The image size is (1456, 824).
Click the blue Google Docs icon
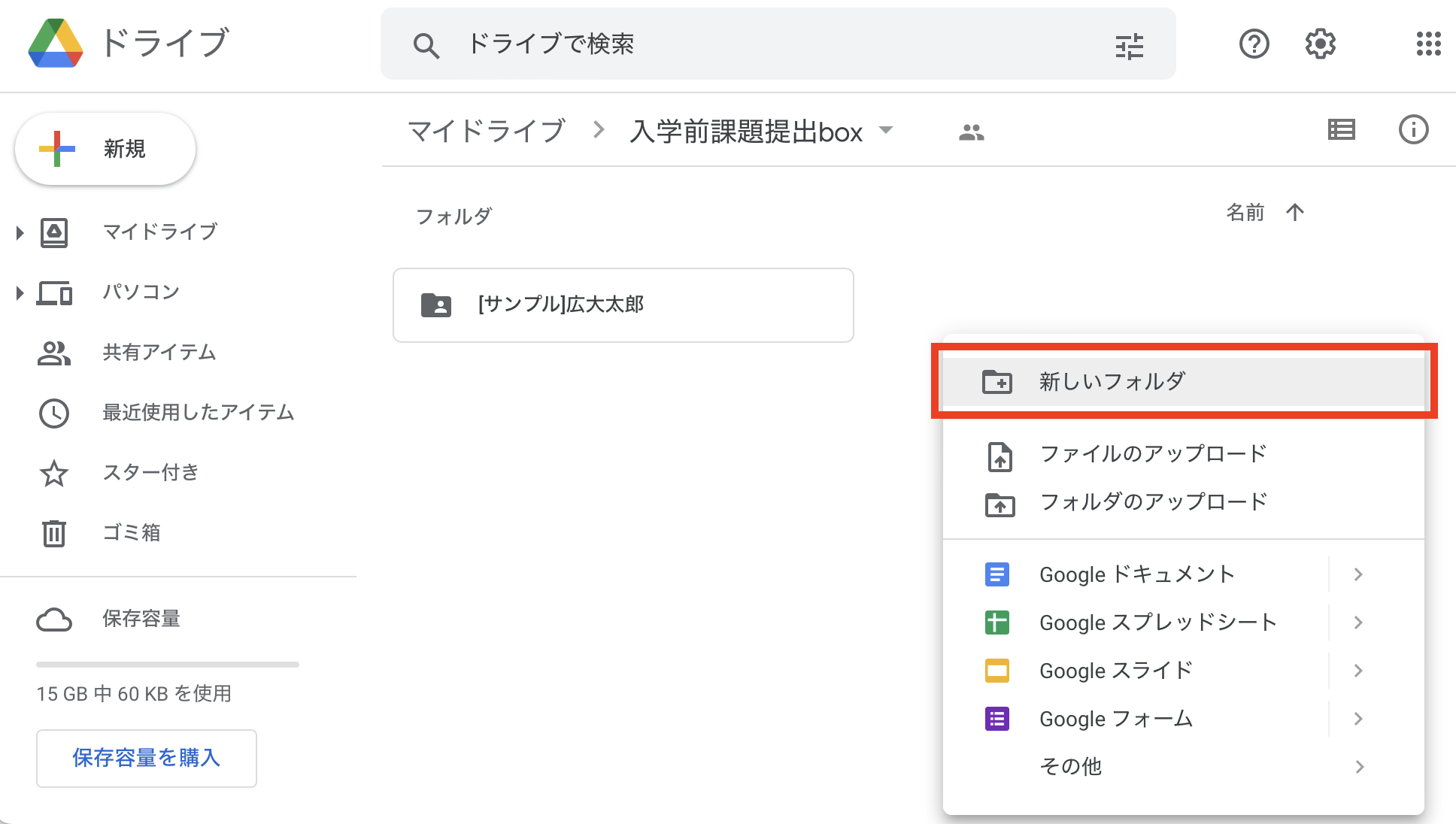tap(997, 574)
